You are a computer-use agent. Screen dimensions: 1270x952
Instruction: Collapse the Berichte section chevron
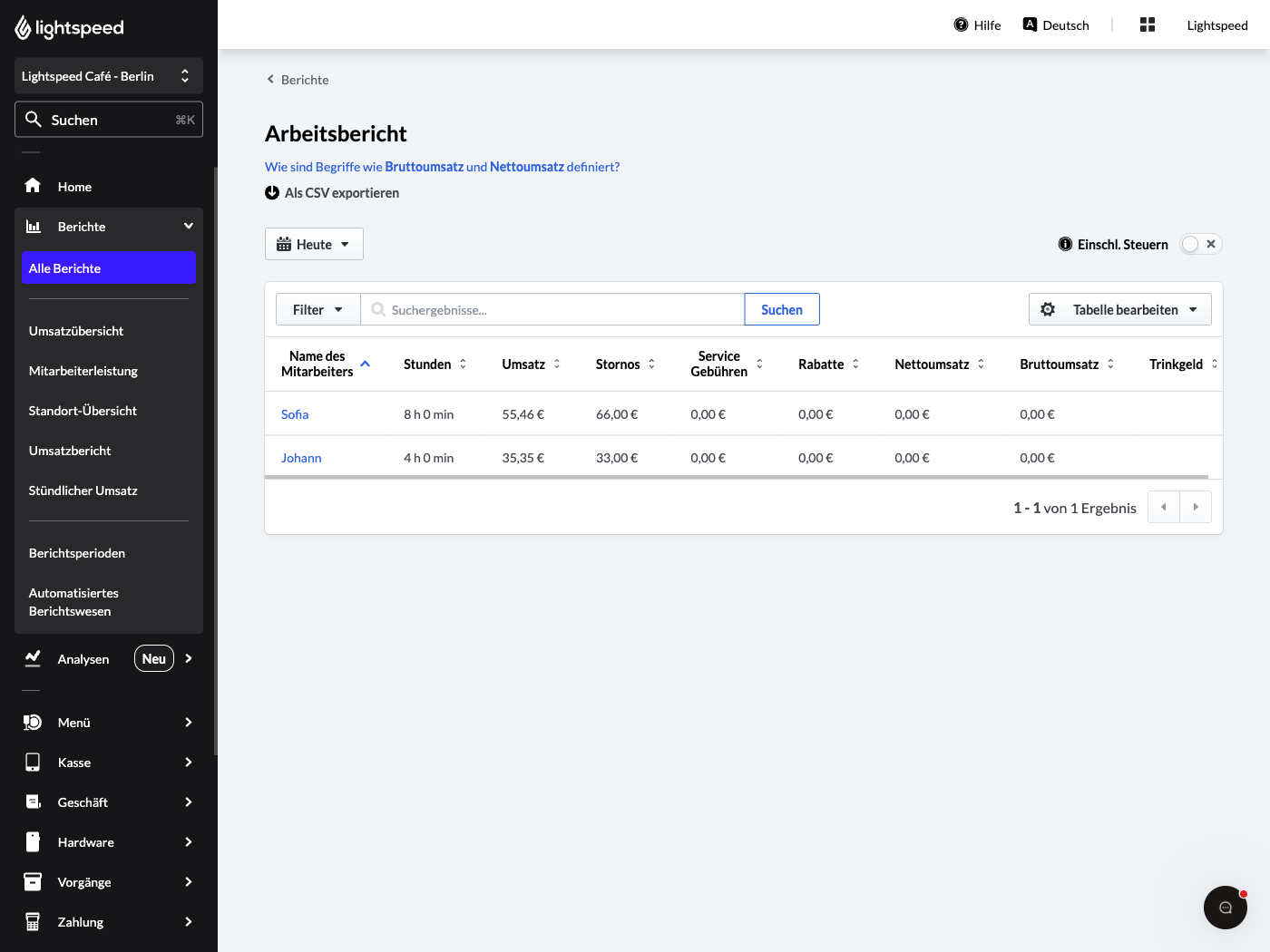(x=189, y=226)
